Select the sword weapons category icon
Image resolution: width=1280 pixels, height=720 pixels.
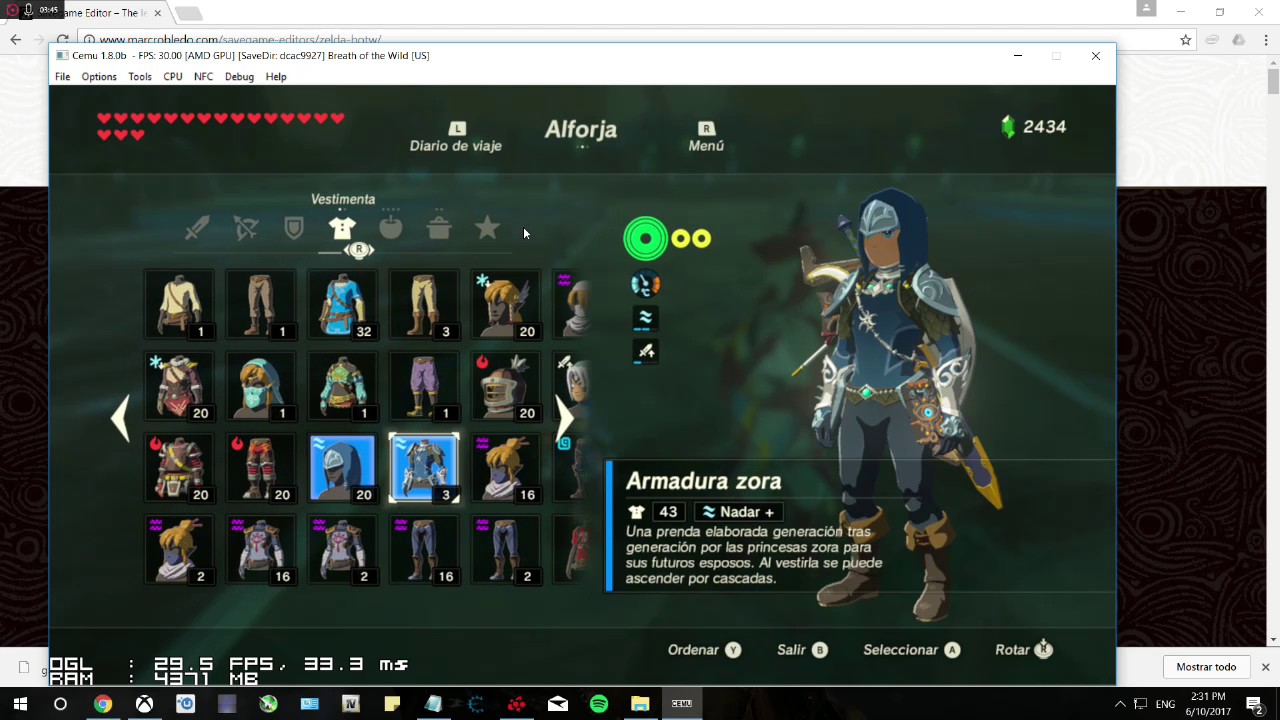click(x=197, y=229)
